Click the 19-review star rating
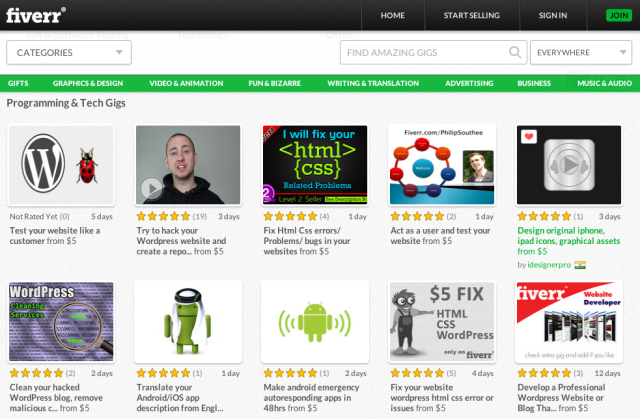This screenshot has height=419, width=640. coord(163,216)
